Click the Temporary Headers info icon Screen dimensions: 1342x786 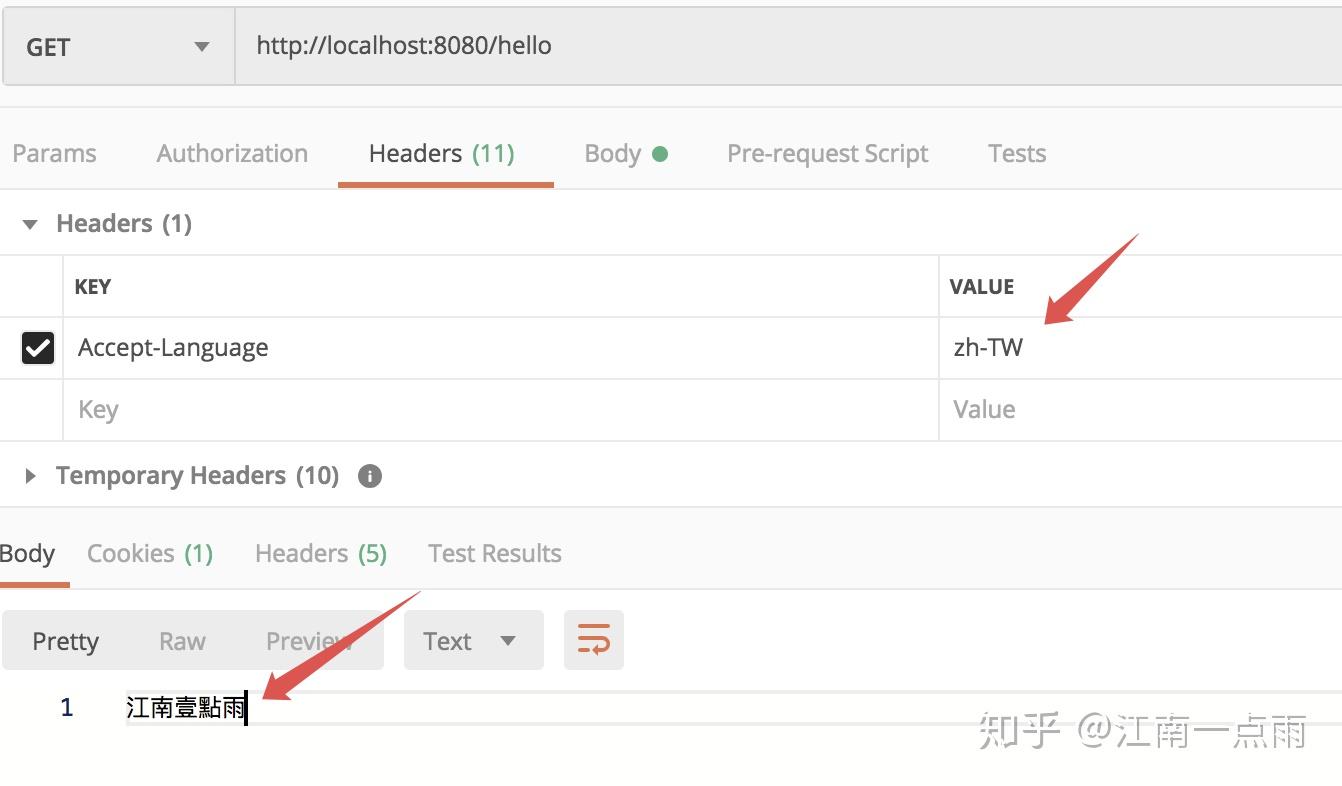pos(369,476)
